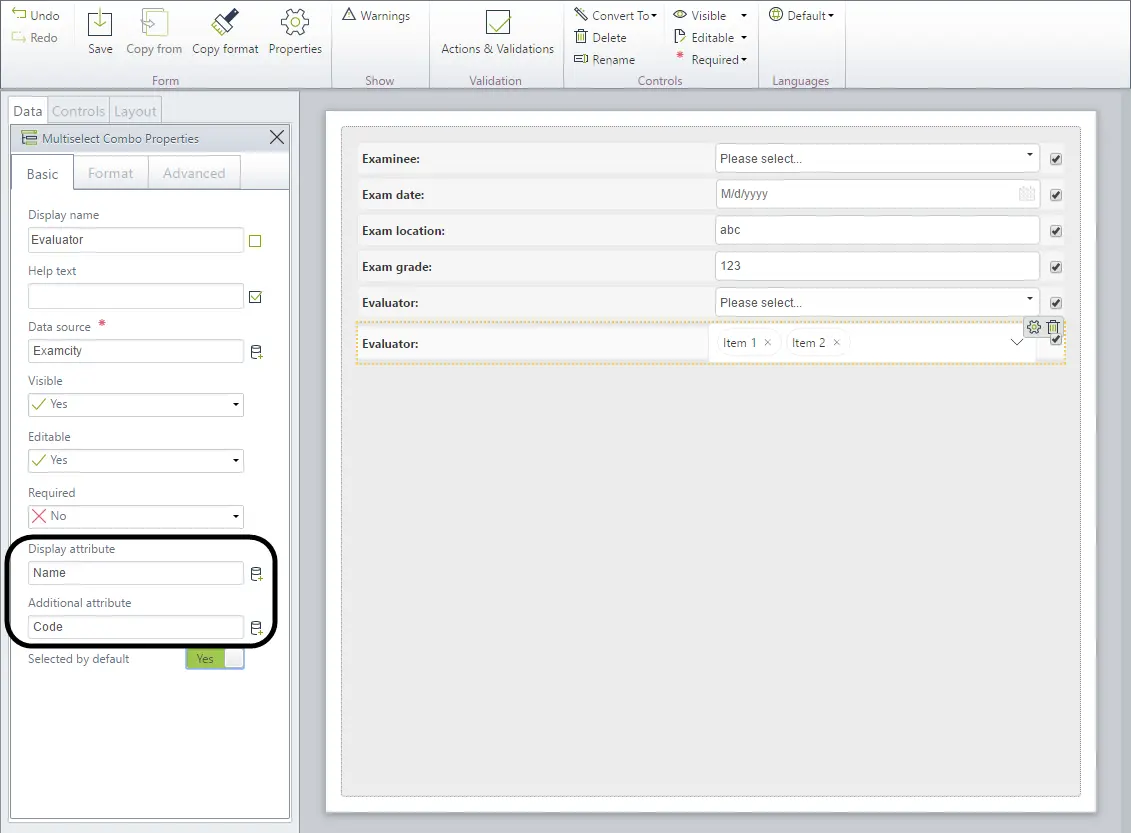Click the Undo icon
This screenshot has height=833, width=1131.
click(19, 14)
